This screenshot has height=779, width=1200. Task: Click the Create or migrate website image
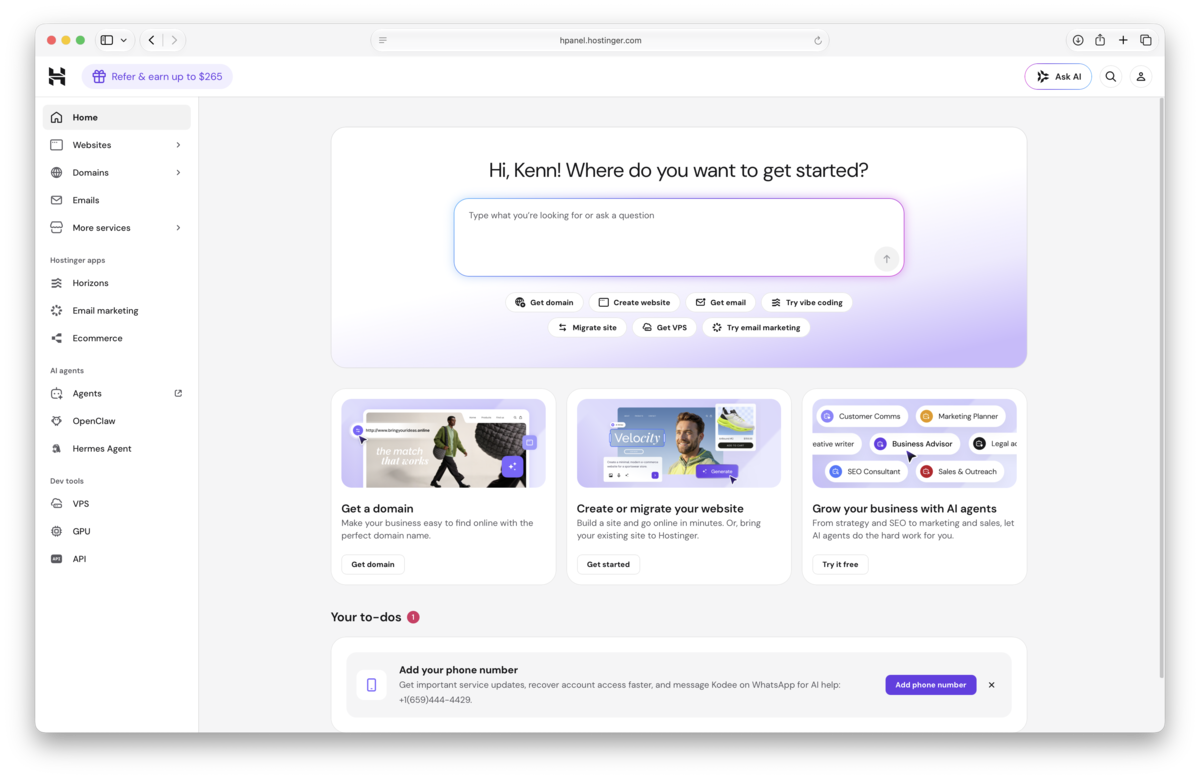pyautogui.click(x=679, y=443)
